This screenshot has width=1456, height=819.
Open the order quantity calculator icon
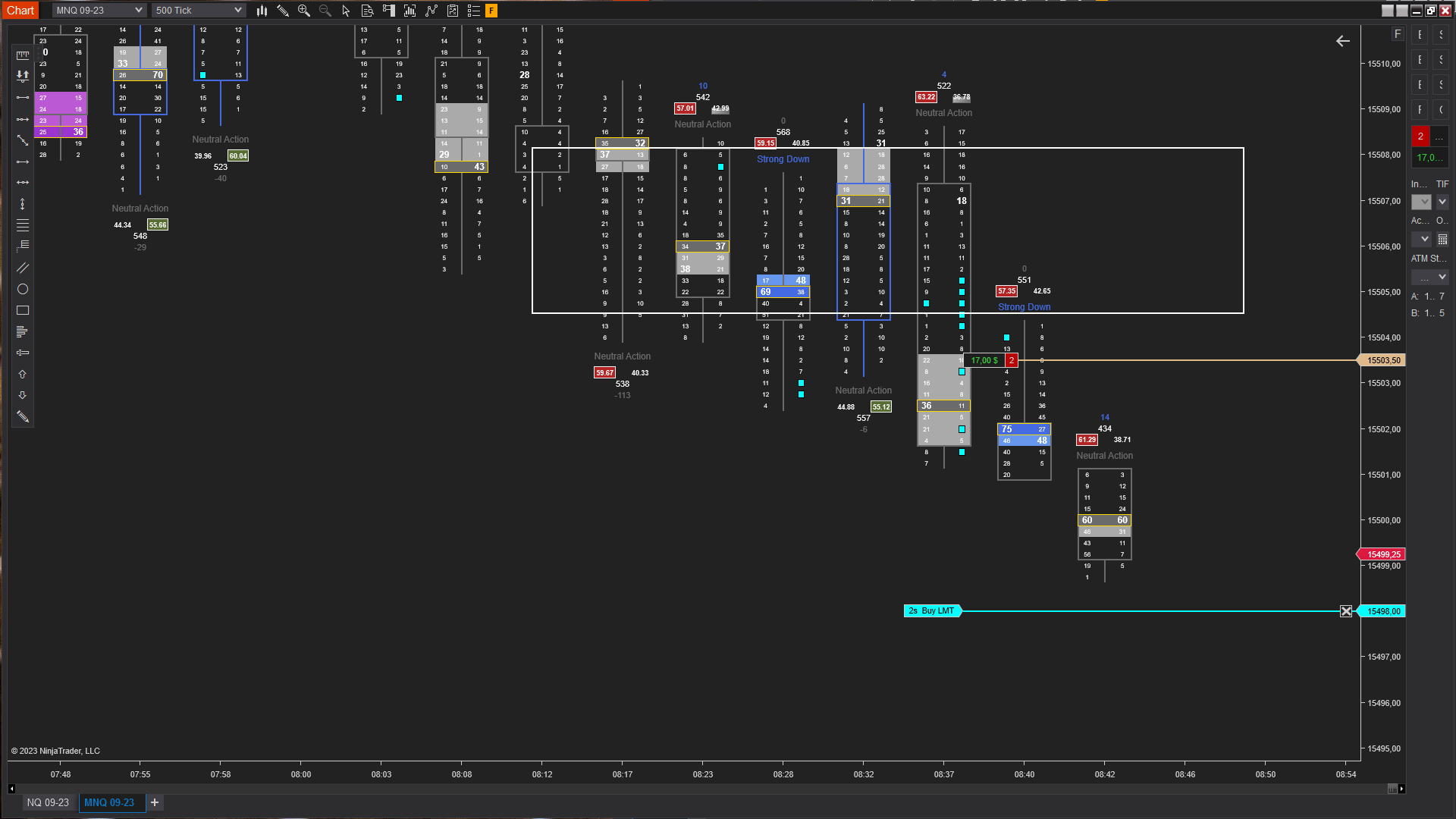[1442, 239]
